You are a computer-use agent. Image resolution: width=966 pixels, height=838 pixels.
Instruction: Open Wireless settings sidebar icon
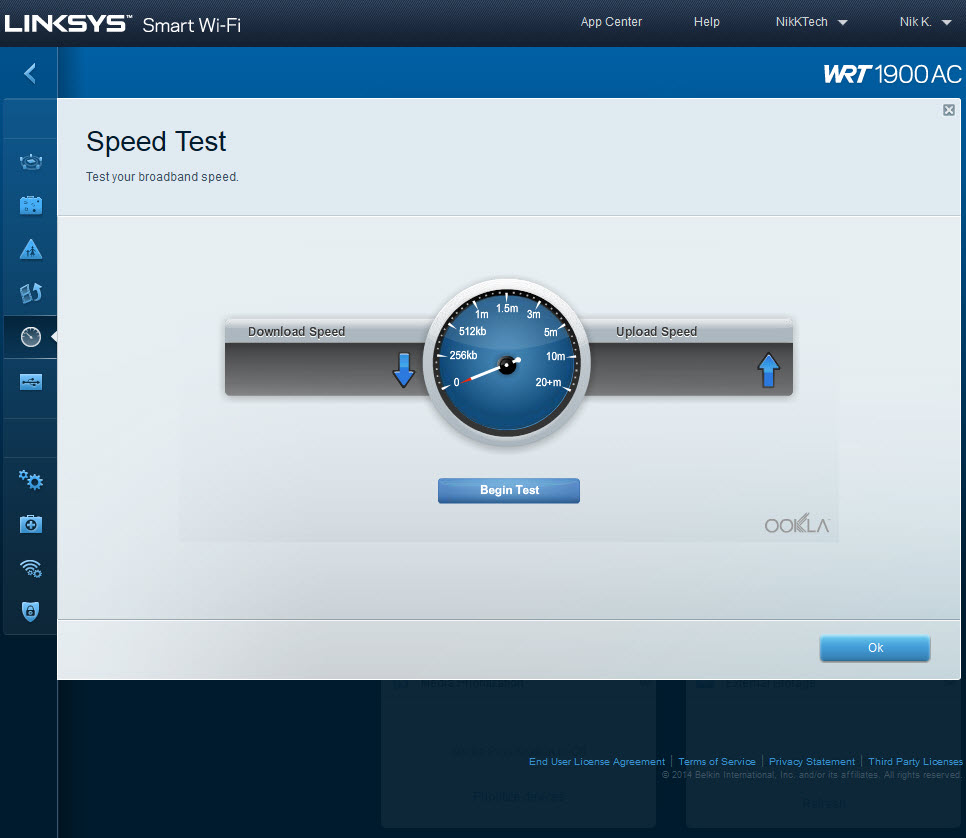[31, 568]
